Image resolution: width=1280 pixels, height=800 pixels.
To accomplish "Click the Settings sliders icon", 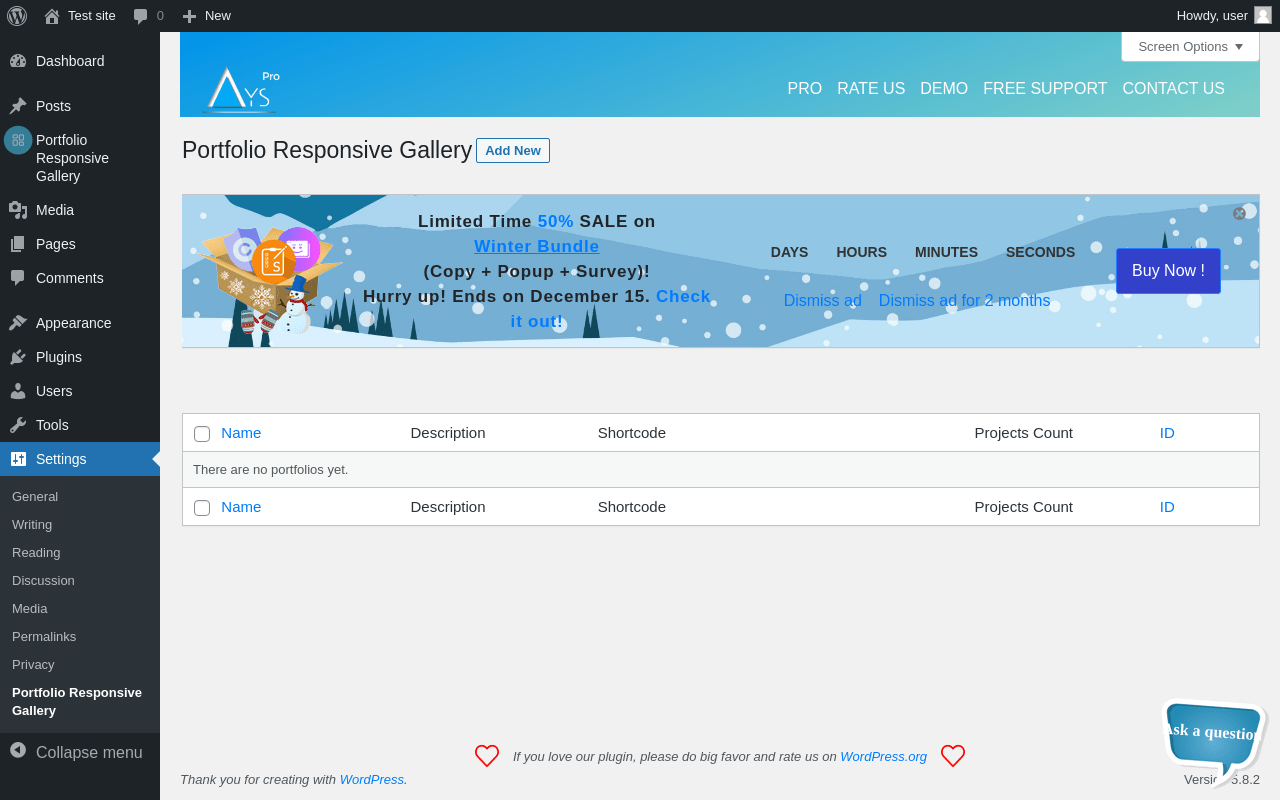I will pos(18,459).
